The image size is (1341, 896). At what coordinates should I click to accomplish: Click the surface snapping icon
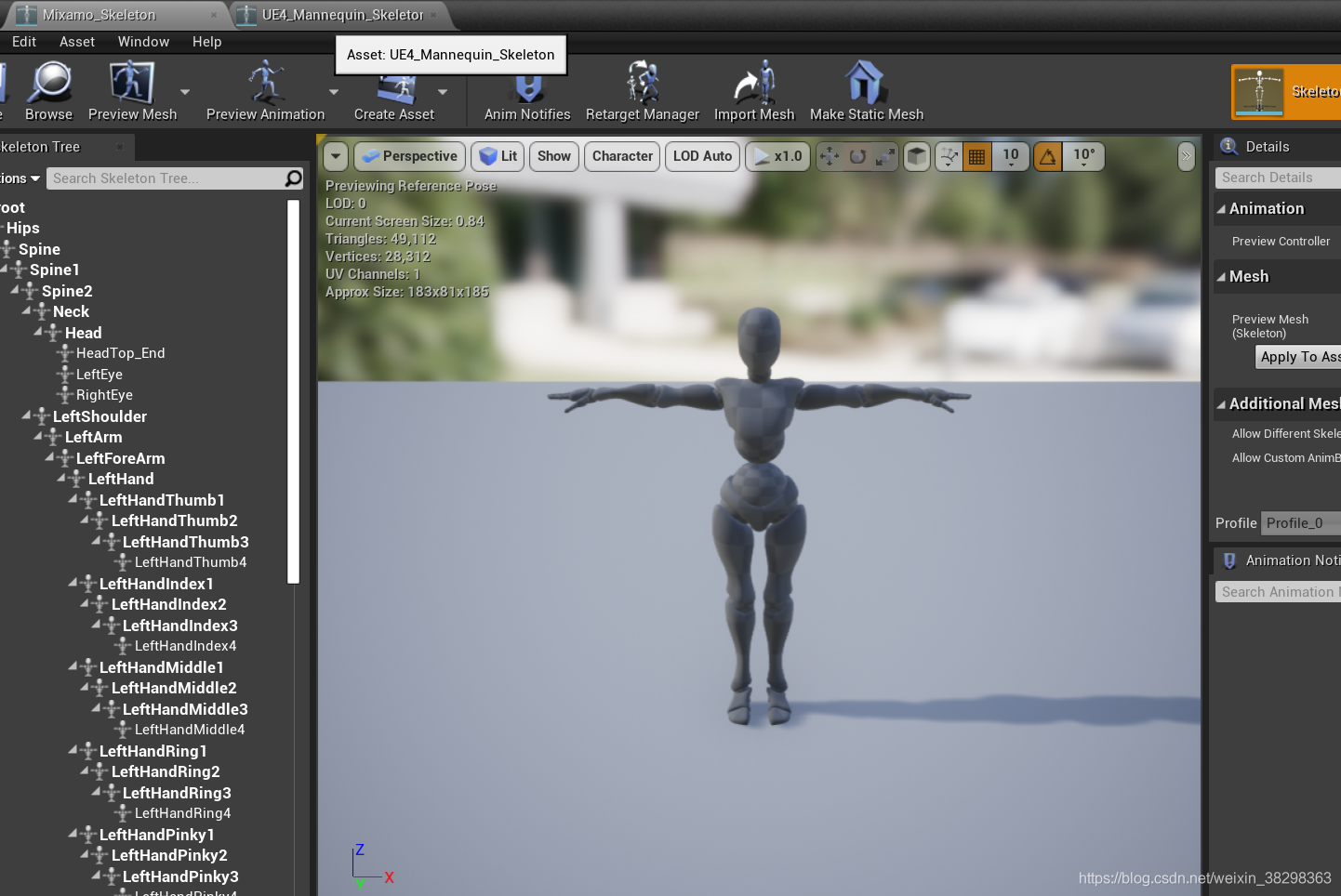[x=948, y=156]
